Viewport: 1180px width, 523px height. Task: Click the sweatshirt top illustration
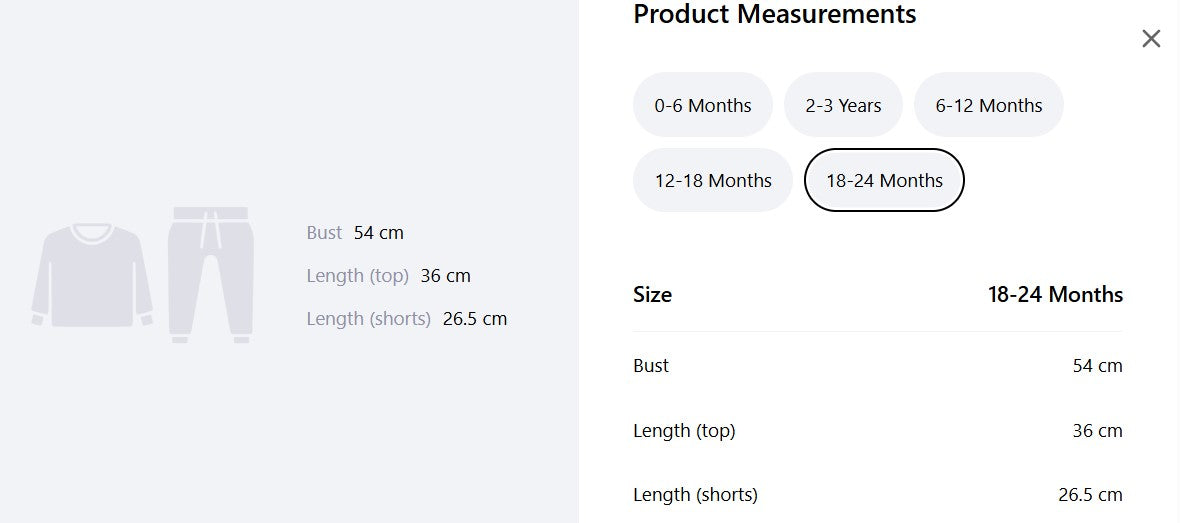click(x=92, y=275)
